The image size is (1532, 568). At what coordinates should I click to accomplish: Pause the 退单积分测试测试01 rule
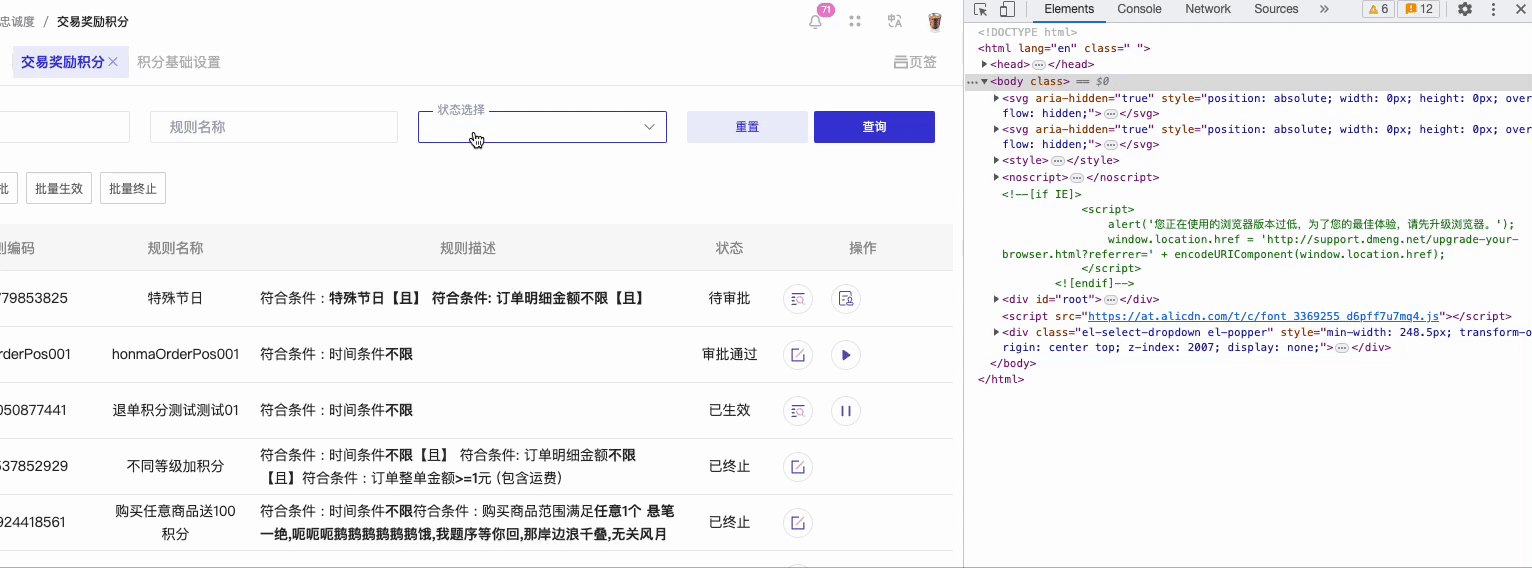pyautogui.click(x=846, y=410)
